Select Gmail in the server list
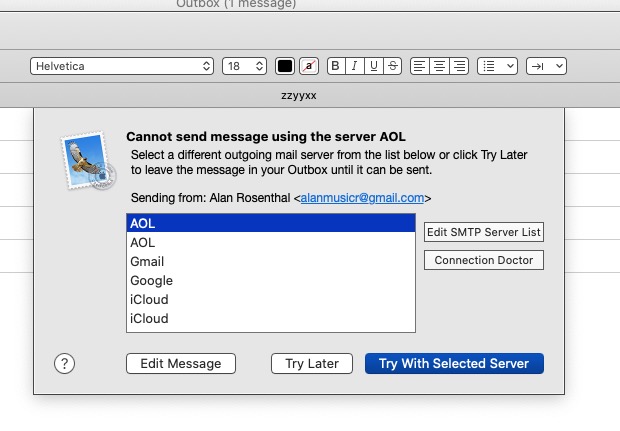 tap(271, 261)
